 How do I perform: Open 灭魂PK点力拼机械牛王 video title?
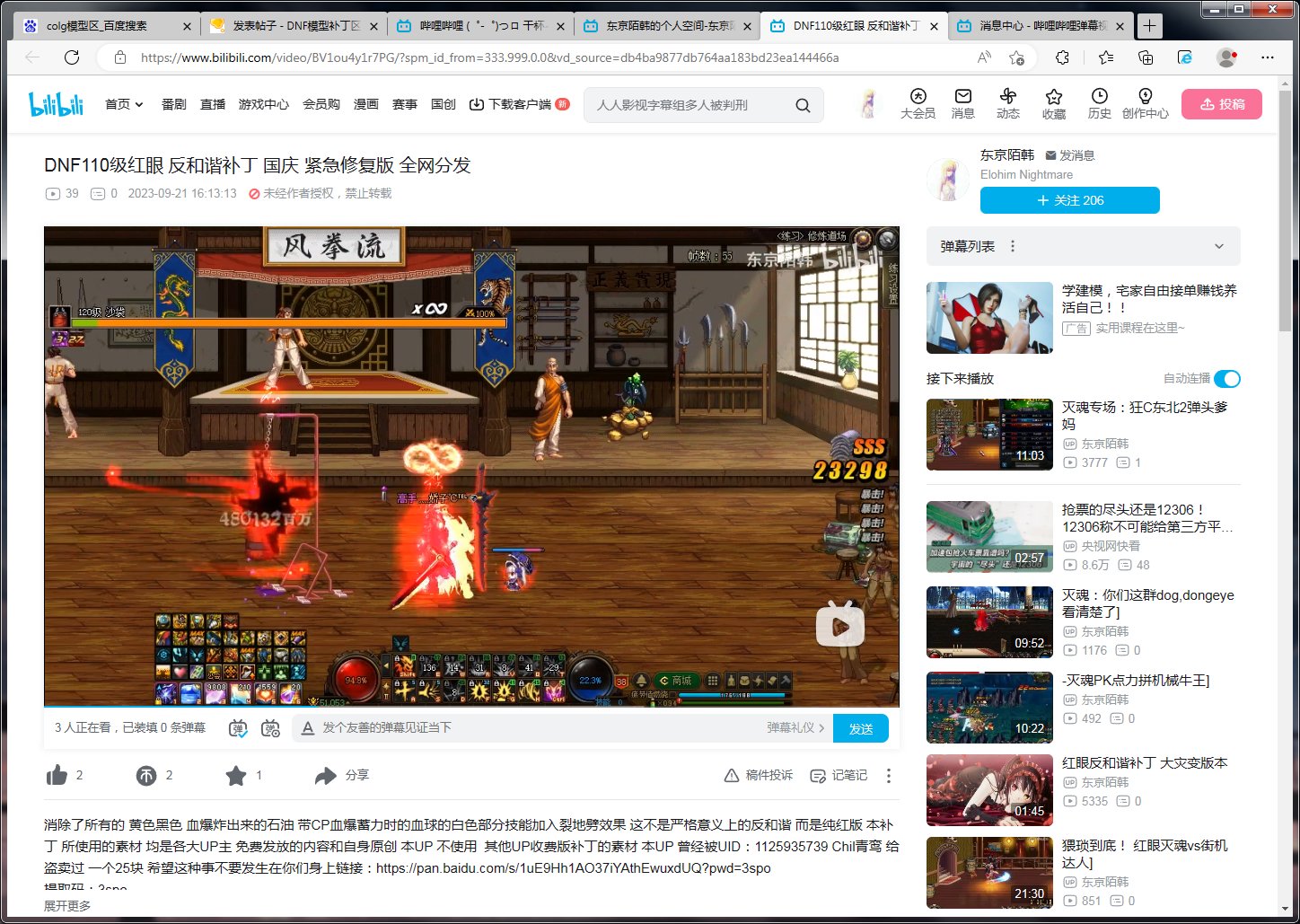(x=1136, y=680)
